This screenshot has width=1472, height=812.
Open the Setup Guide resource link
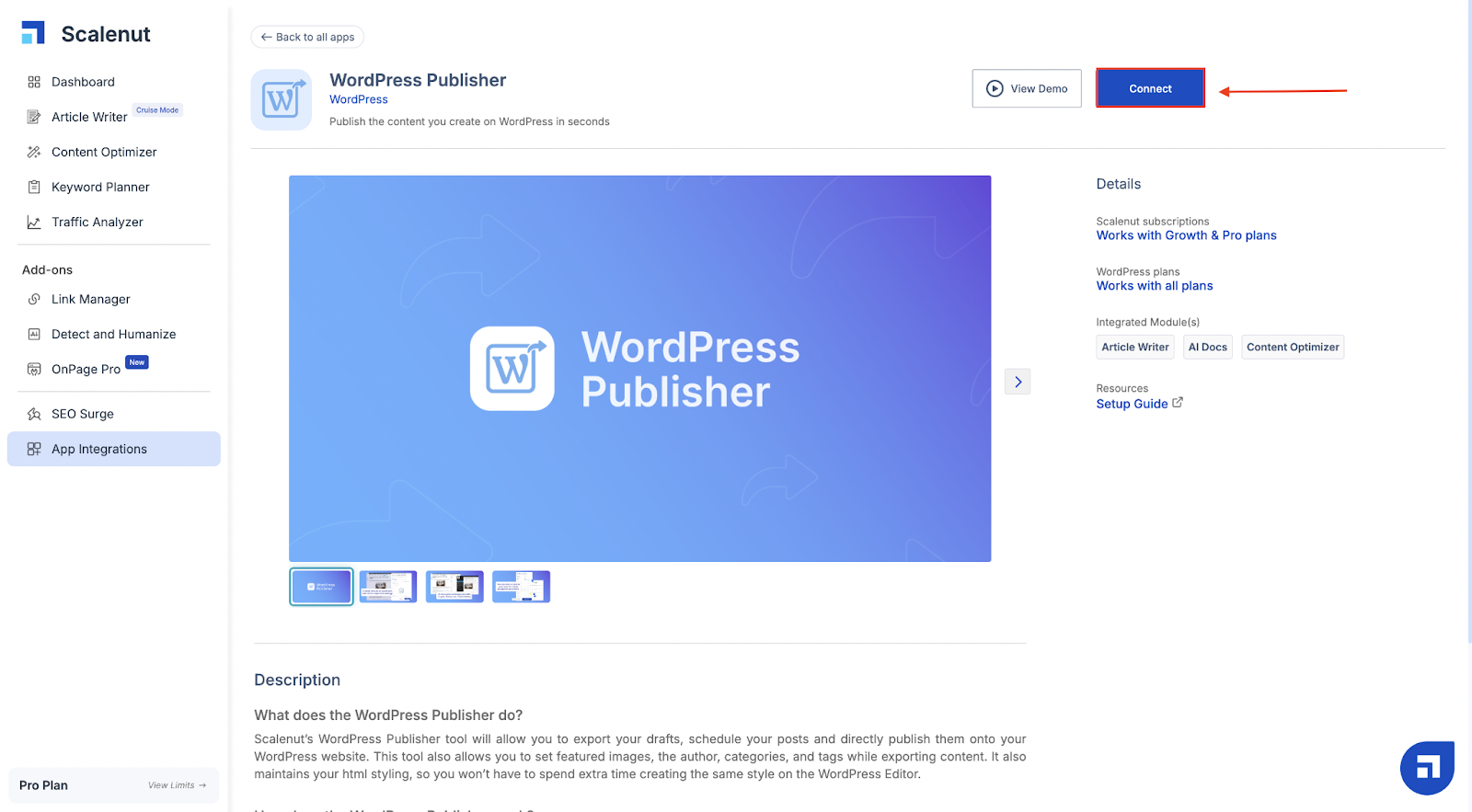(1132, 404)
